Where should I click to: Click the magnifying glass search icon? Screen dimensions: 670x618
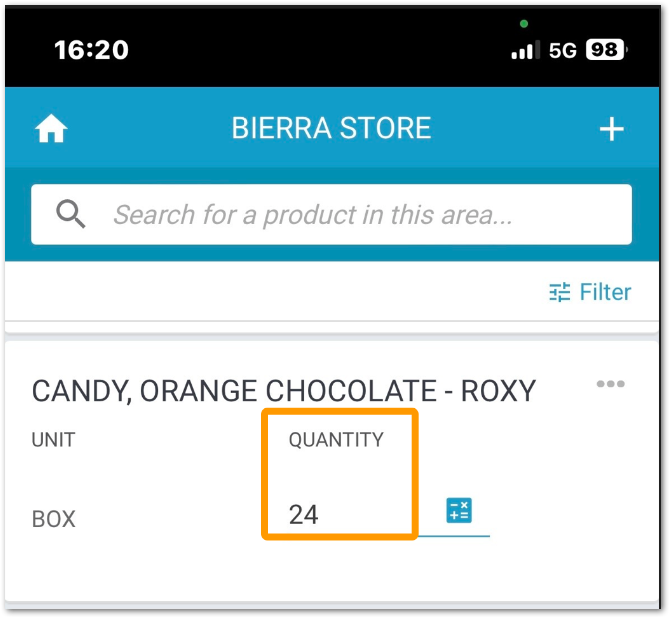click(x=71, y=214)
